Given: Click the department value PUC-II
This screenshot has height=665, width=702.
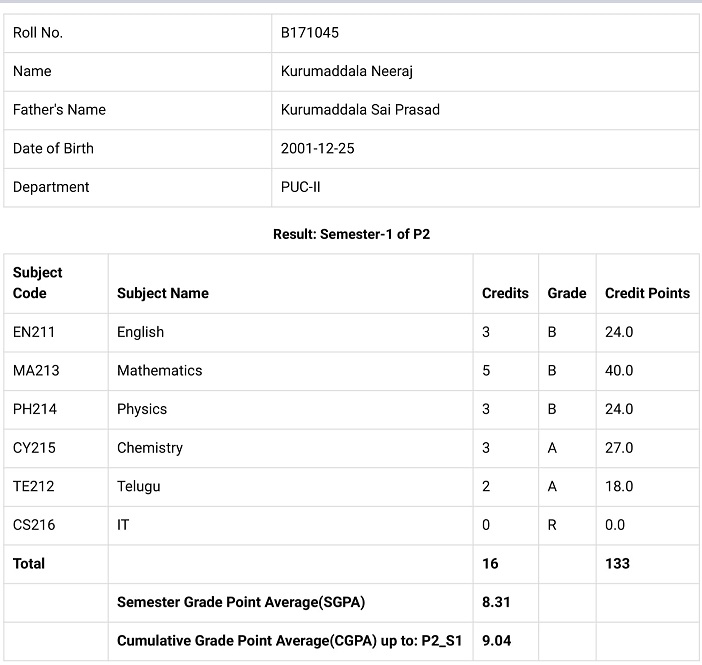Looking at the screenshot, I should 300,187.
